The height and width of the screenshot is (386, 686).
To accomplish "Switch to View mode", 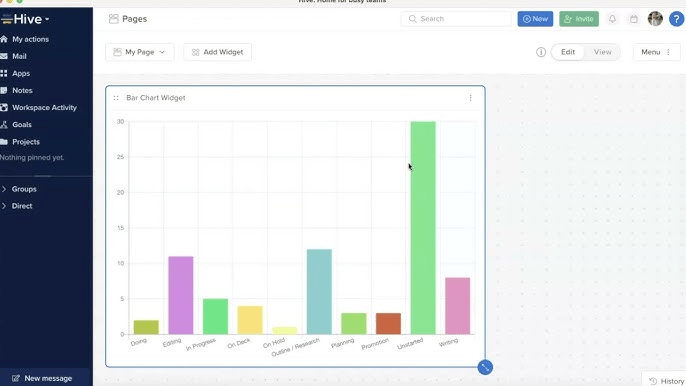I will (602, 52).
